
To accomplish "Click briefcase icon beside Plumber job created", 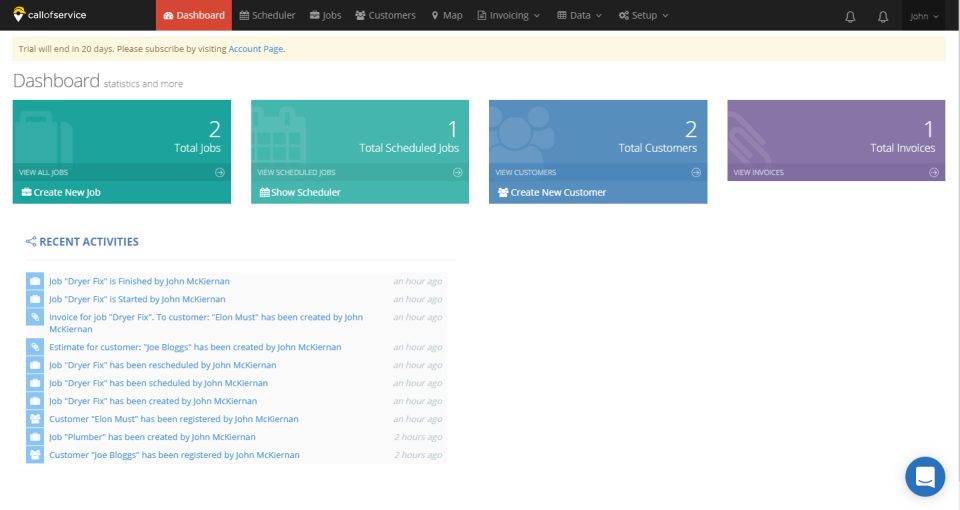I will pyautogui.click(x=35, y=437).
